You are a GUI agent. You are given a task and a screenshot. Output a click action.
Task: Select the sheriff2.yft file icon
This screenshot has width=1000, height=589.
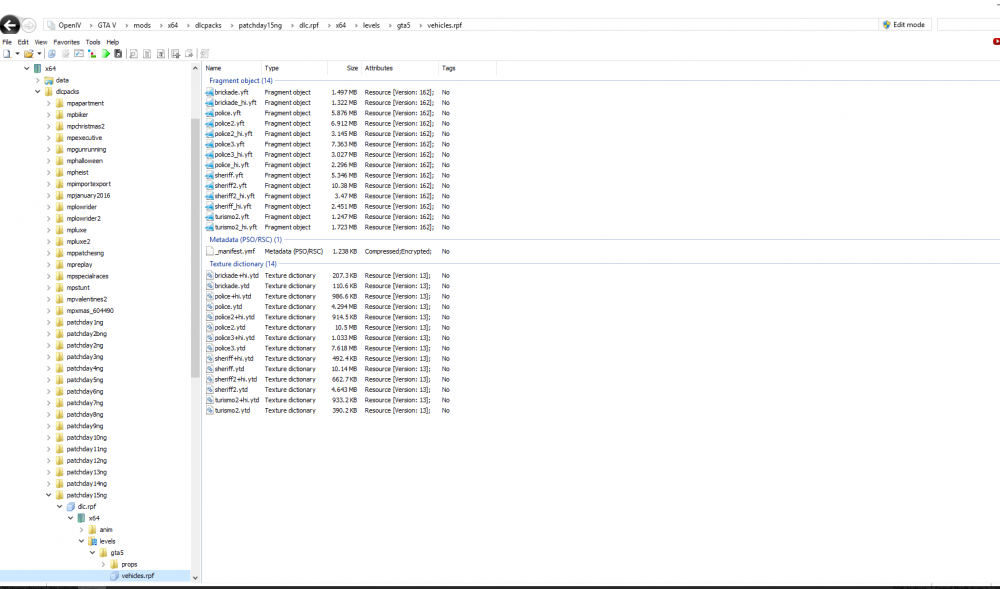point(209,185)
